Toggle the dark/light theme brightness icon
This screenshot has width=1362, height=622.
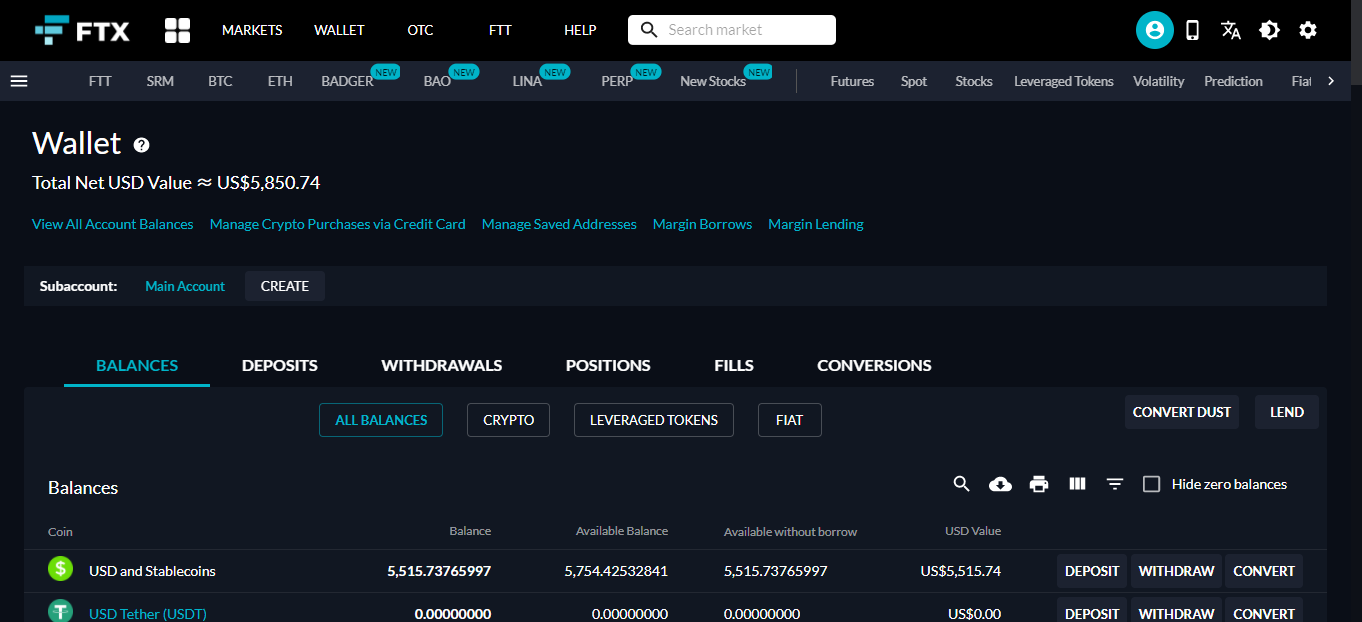(x=1269, y=30)
